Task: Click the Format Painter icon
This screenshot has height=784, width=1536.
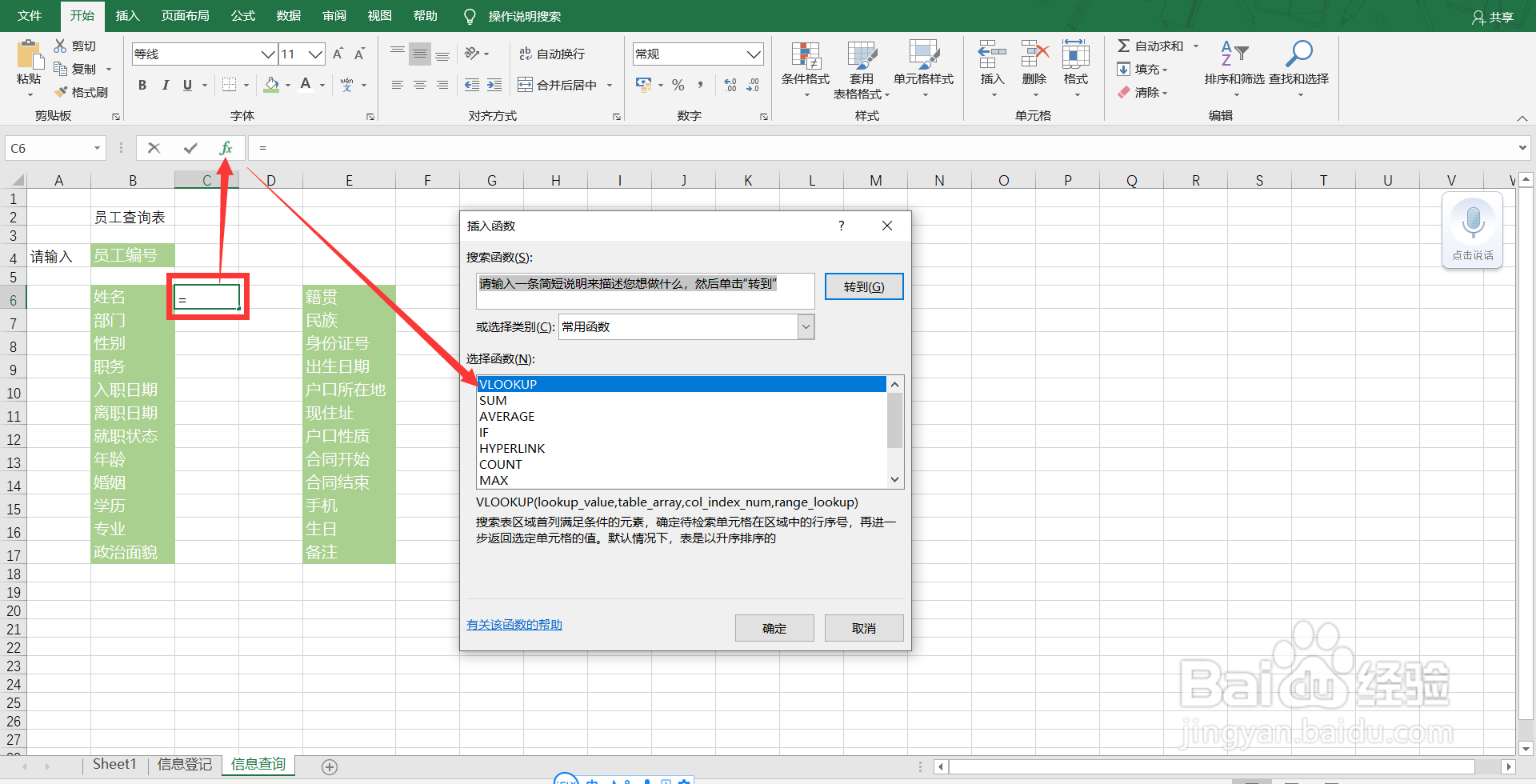Action: point(81,91)
